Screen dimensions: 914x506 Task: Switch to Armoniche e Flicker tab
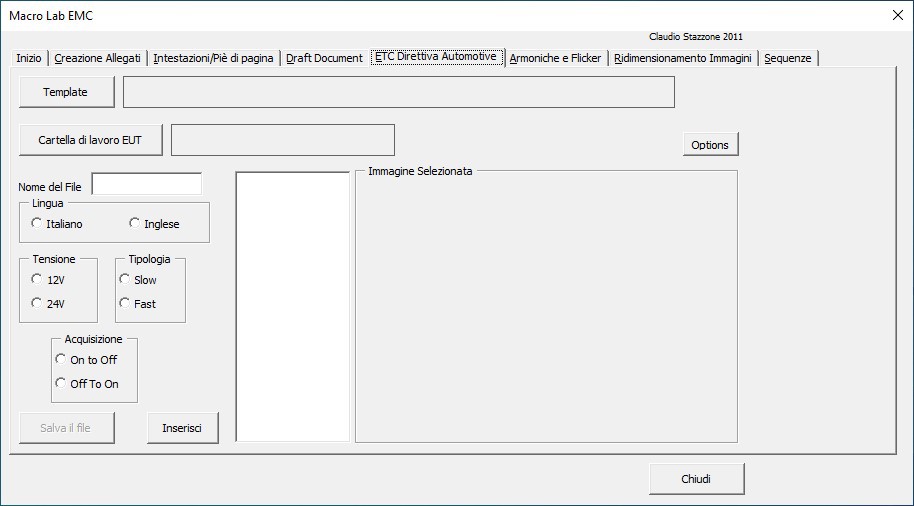point(555,58)
